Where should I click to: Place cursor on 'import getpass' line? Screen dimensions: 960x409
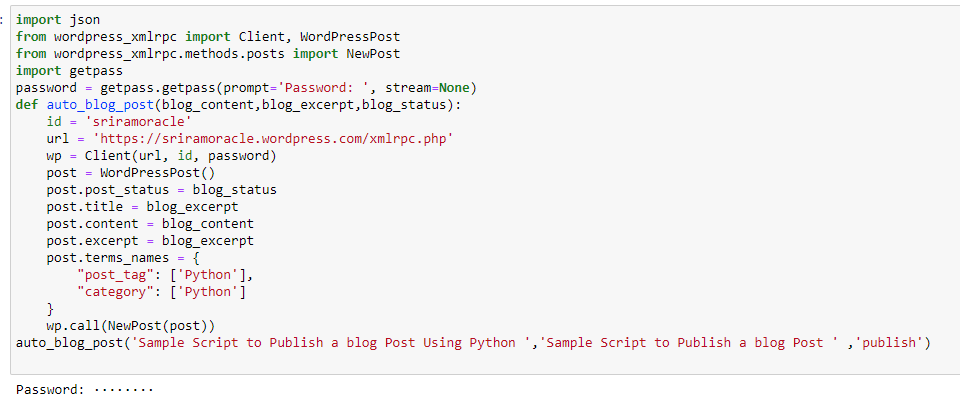[x=68, y=71]
